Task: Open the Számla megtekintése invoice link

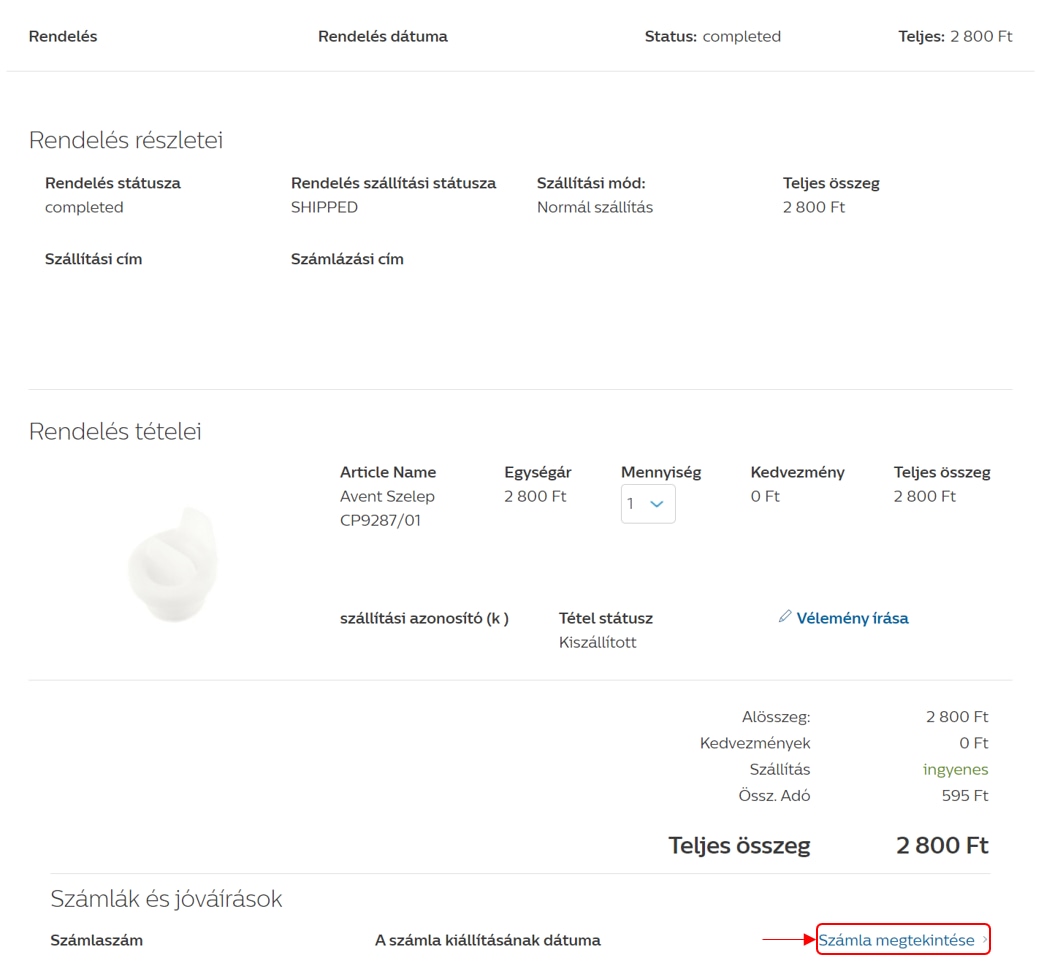Action: (896, 940)
